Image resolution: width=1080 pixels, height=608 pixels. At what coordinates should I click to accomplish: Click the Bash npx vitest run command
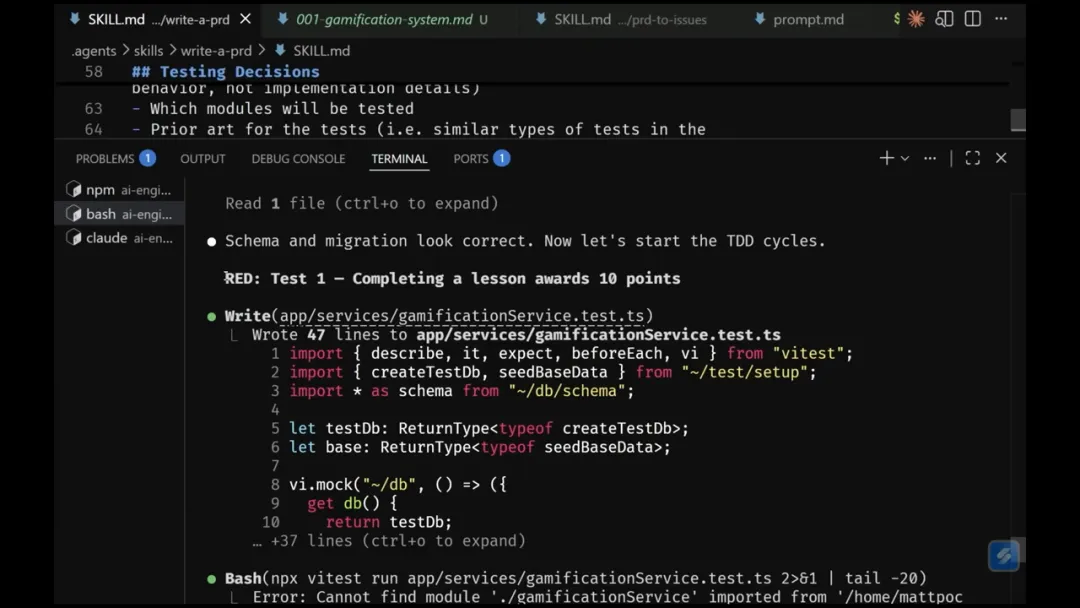click(576, 578)
